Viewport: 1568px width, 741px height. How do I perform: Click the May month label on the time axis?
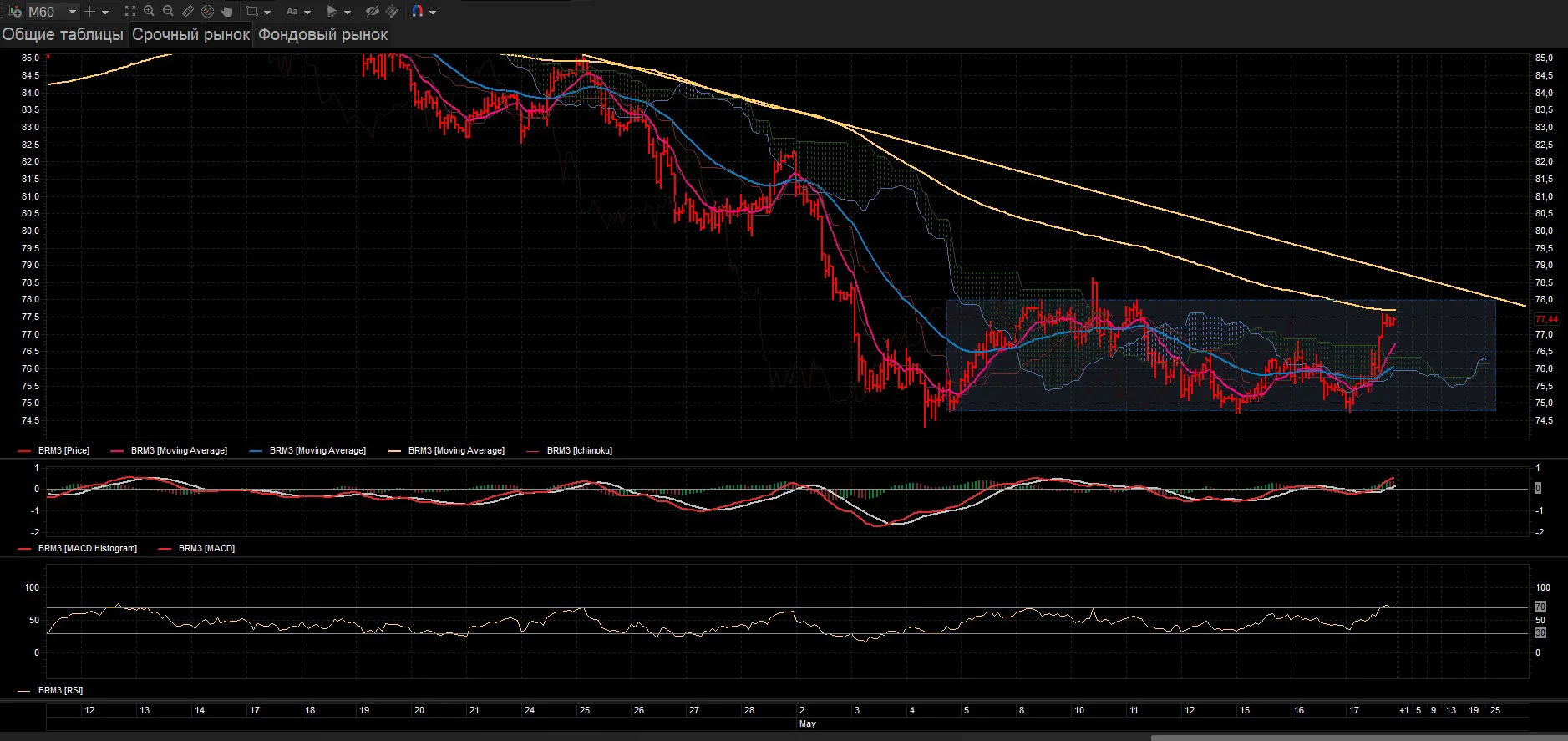[807, 723]
